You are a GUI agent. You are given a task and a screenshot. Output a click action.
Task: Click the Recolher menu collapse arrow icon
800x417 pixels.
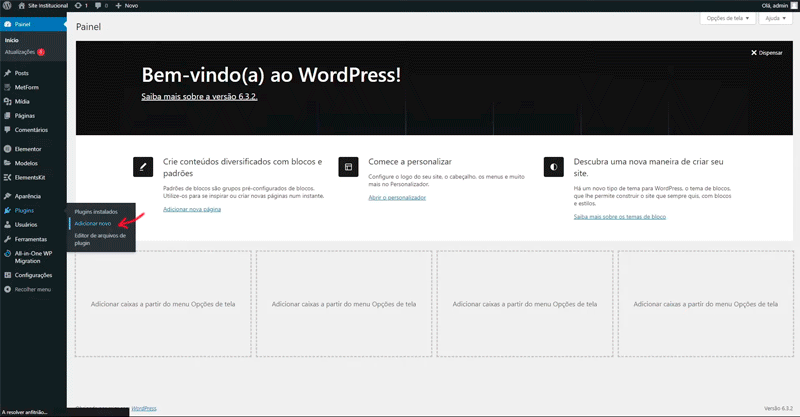pos(8,289)
